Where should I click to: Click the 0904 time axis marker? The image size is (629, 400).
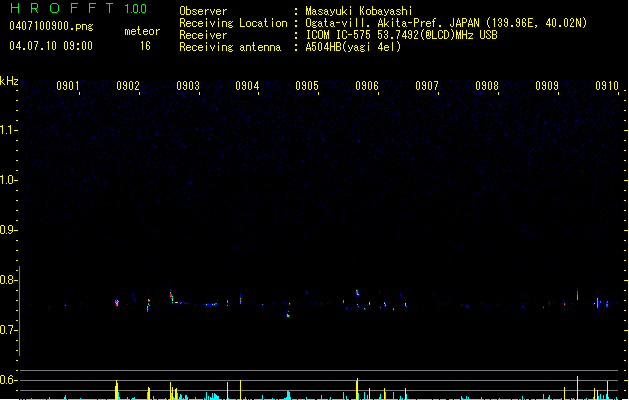point(247,85)
